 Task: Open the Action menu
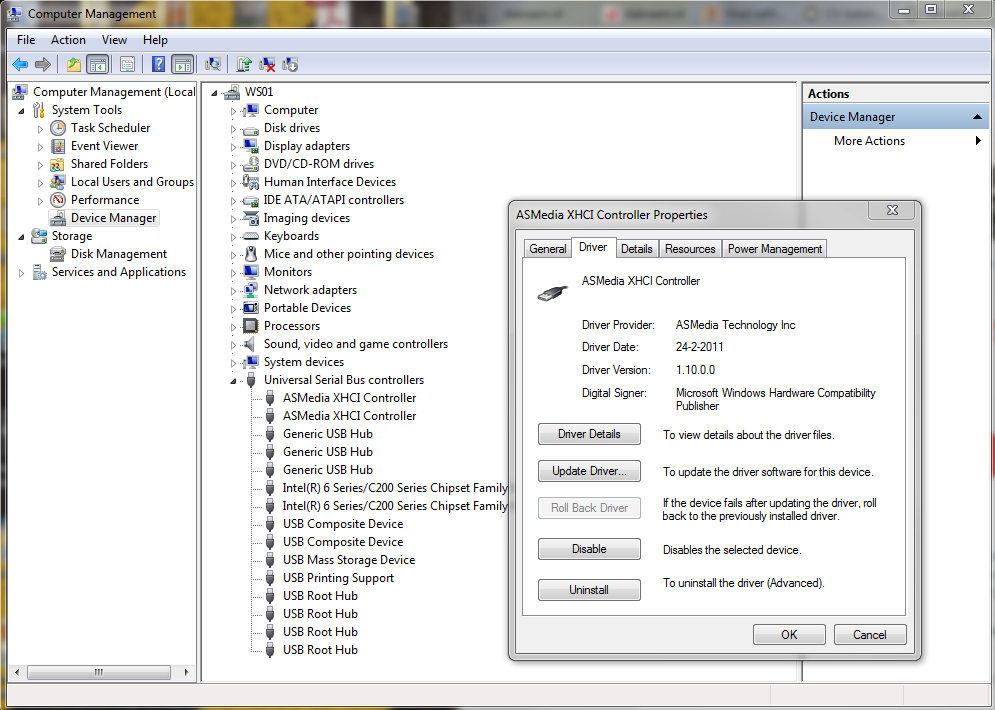pos(69,40)
